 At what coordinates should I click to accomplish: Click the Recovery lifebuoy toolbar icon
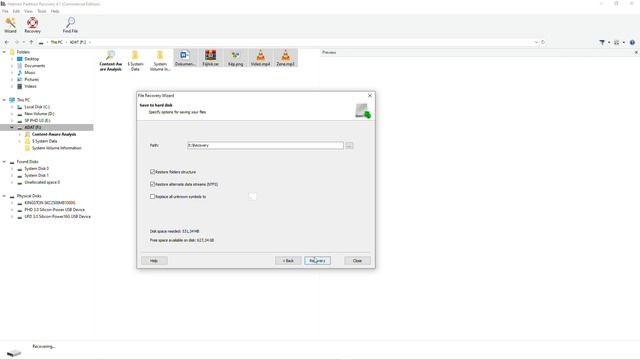pos(32,25)
